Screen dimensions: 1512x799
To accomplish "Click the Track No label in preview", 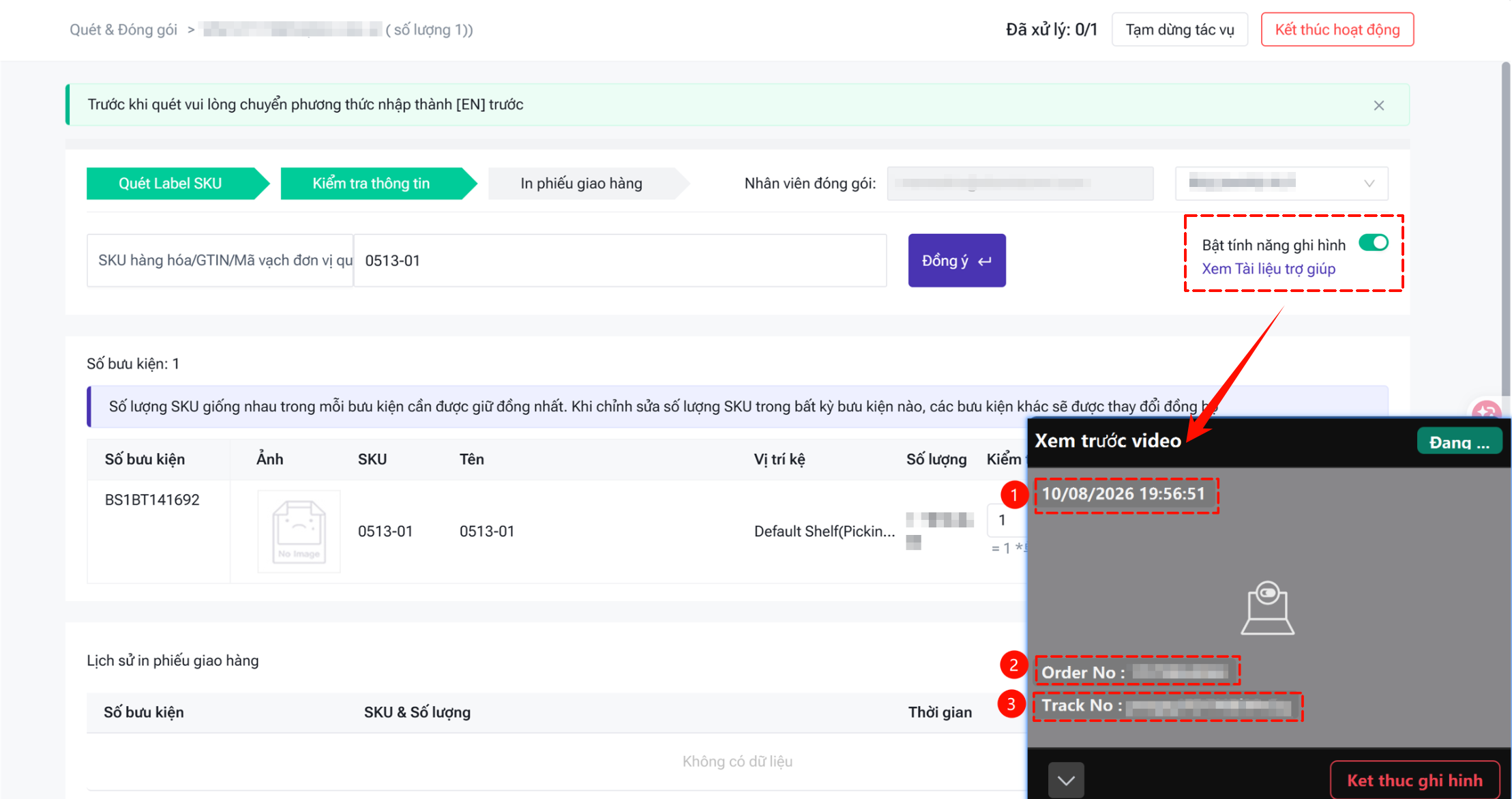I will point(1082,705).
